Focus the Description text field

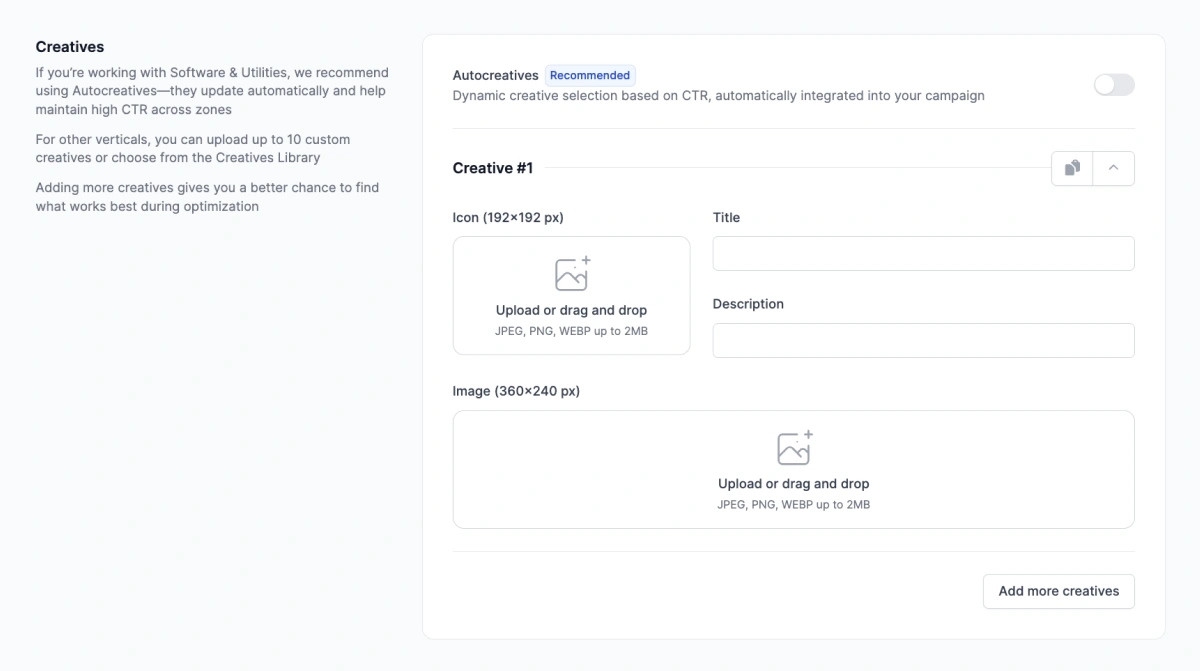tap(923, 341)
